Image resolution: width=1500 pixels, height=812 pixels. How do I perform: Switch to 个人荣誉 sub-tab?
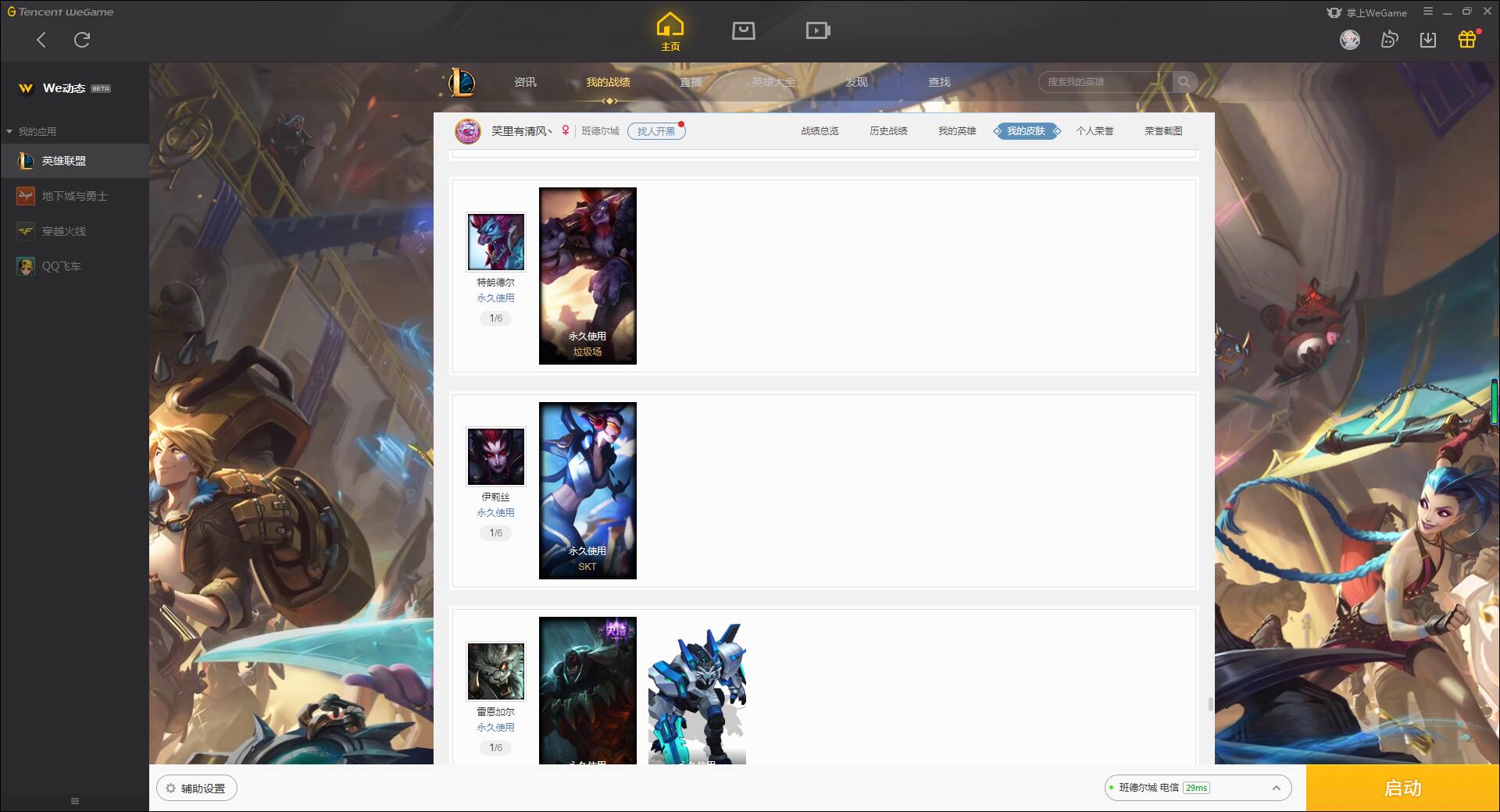[x=1095, y=131]
